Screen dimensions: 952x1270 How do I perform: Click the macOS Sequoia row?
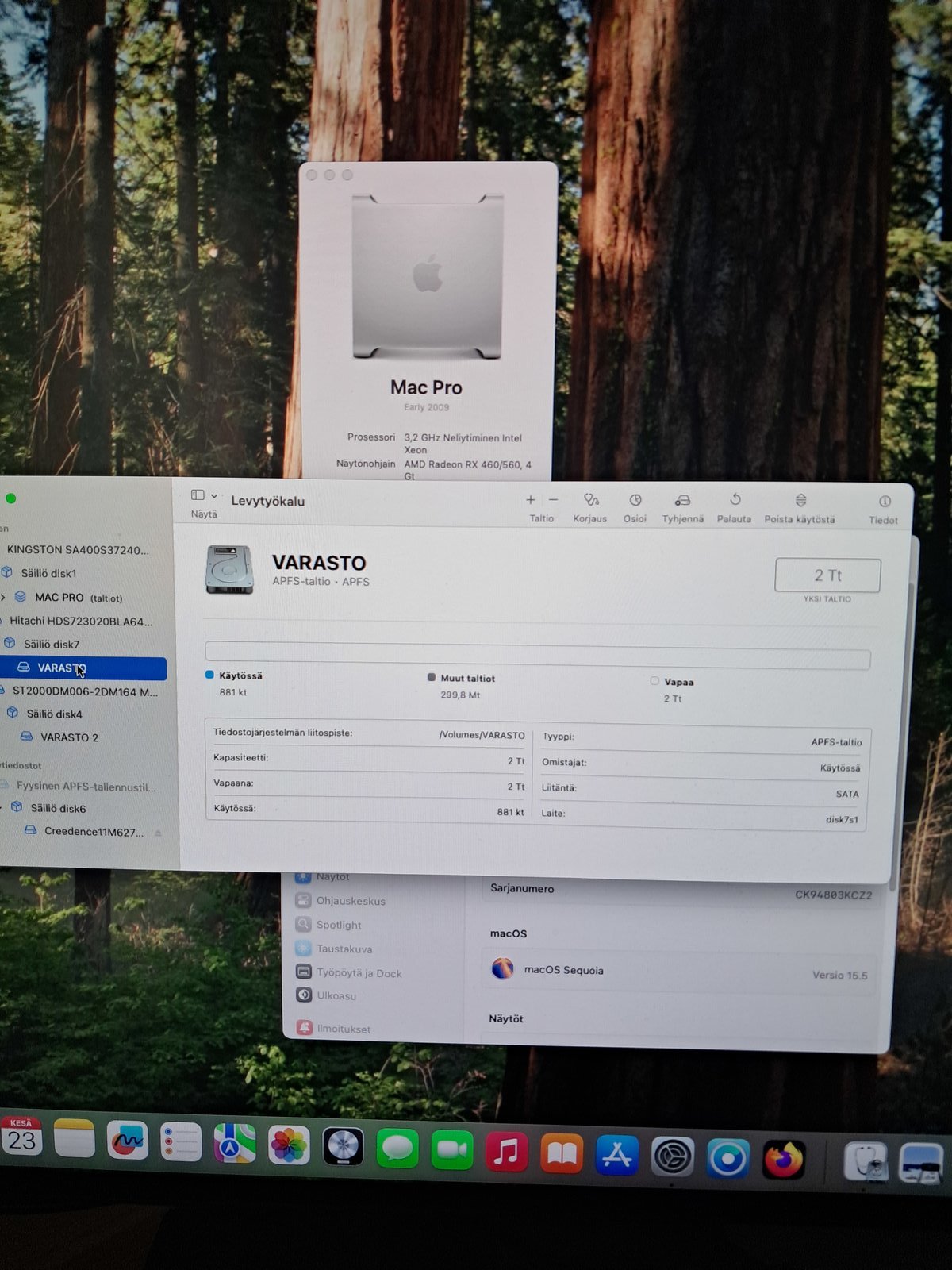679,972
